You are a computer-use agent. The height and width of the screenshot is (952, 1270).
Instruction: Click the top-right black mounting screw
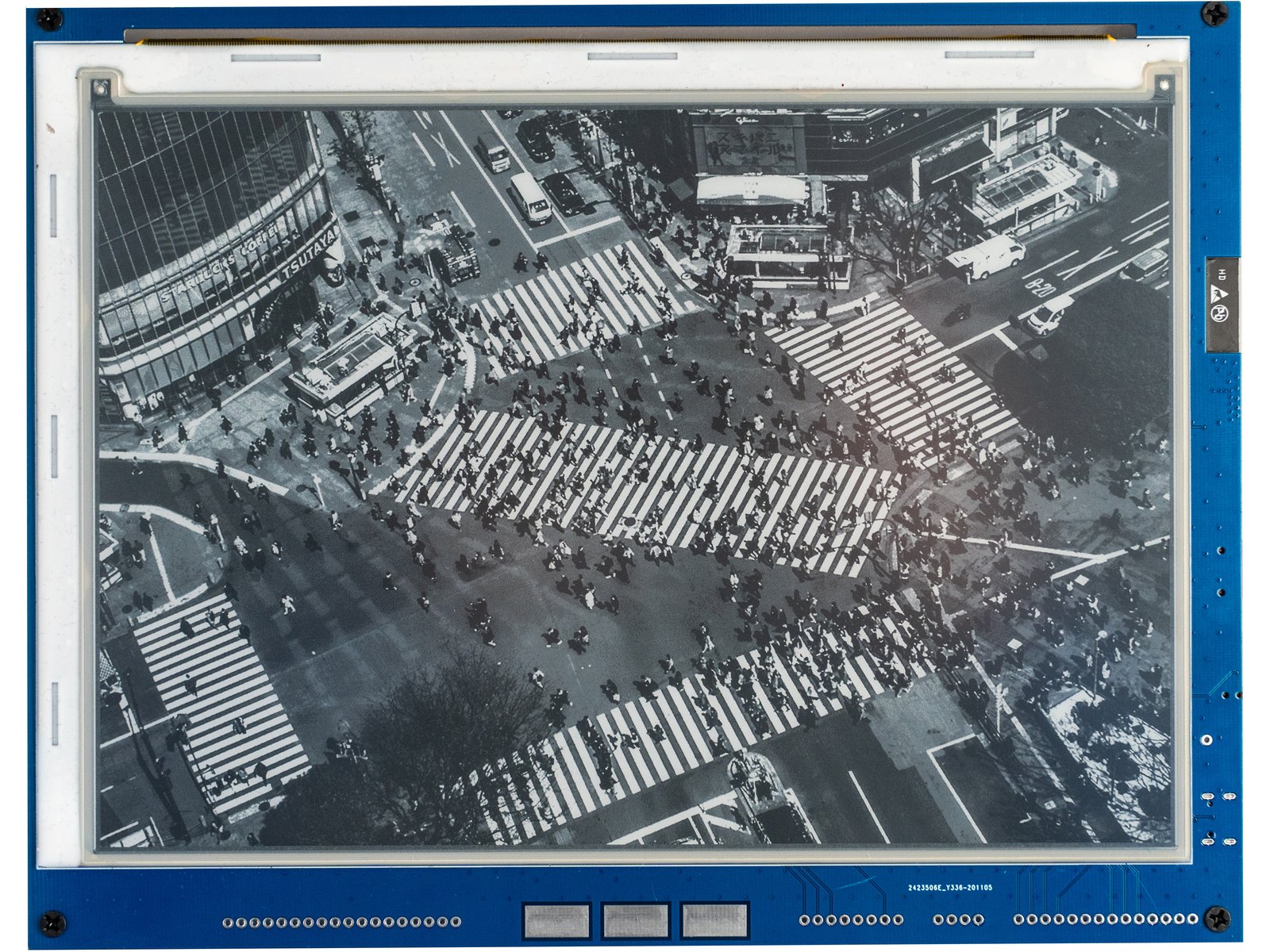[1215, 13]
